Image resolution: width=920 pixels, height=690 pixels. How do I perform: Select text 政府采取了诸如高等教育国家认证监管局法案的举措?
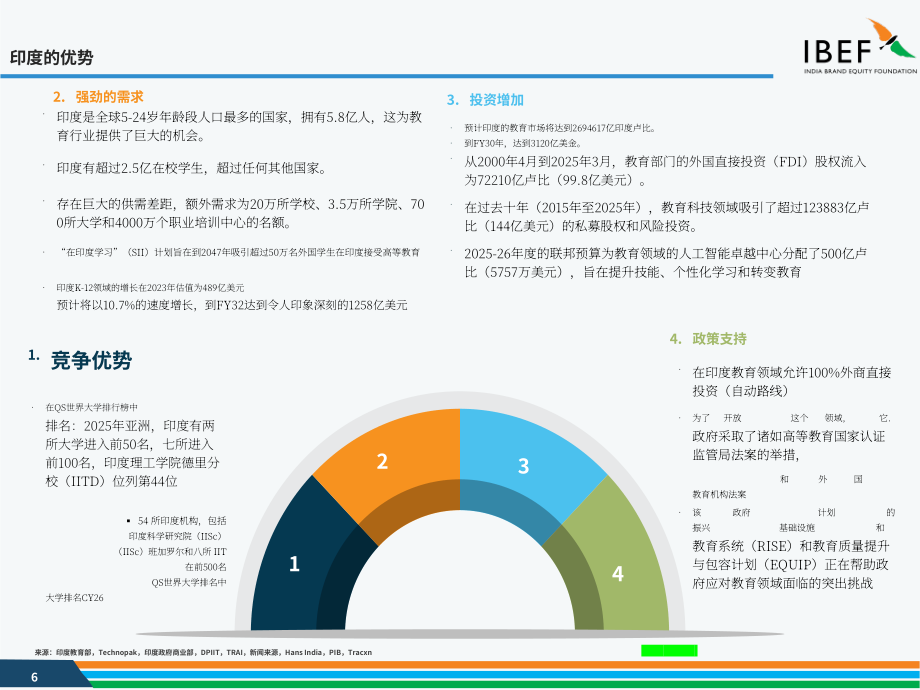[789, 445]
